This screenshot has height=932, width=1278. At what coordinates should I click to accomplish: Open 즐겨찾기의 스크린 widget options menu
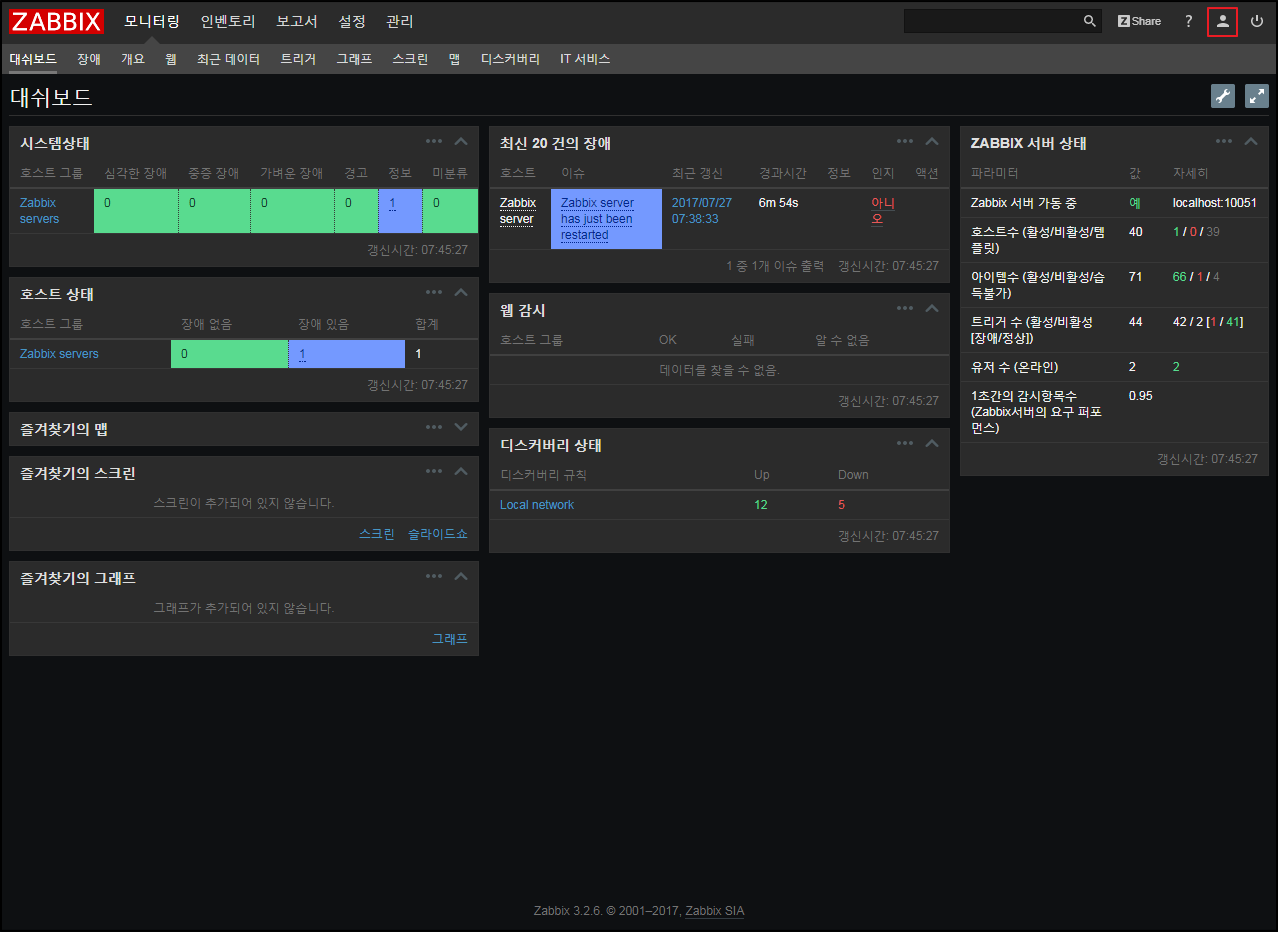(434, 471)
